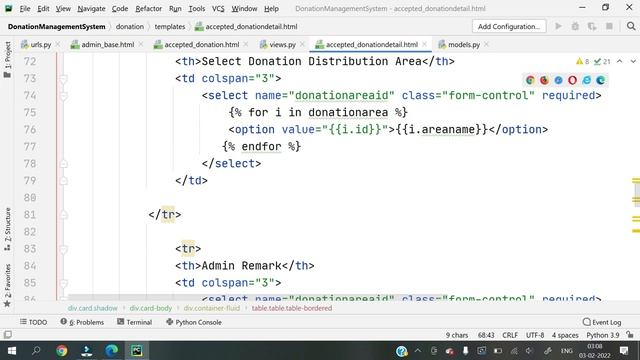Go to previous highlighted error arrow

coord(620,61)
